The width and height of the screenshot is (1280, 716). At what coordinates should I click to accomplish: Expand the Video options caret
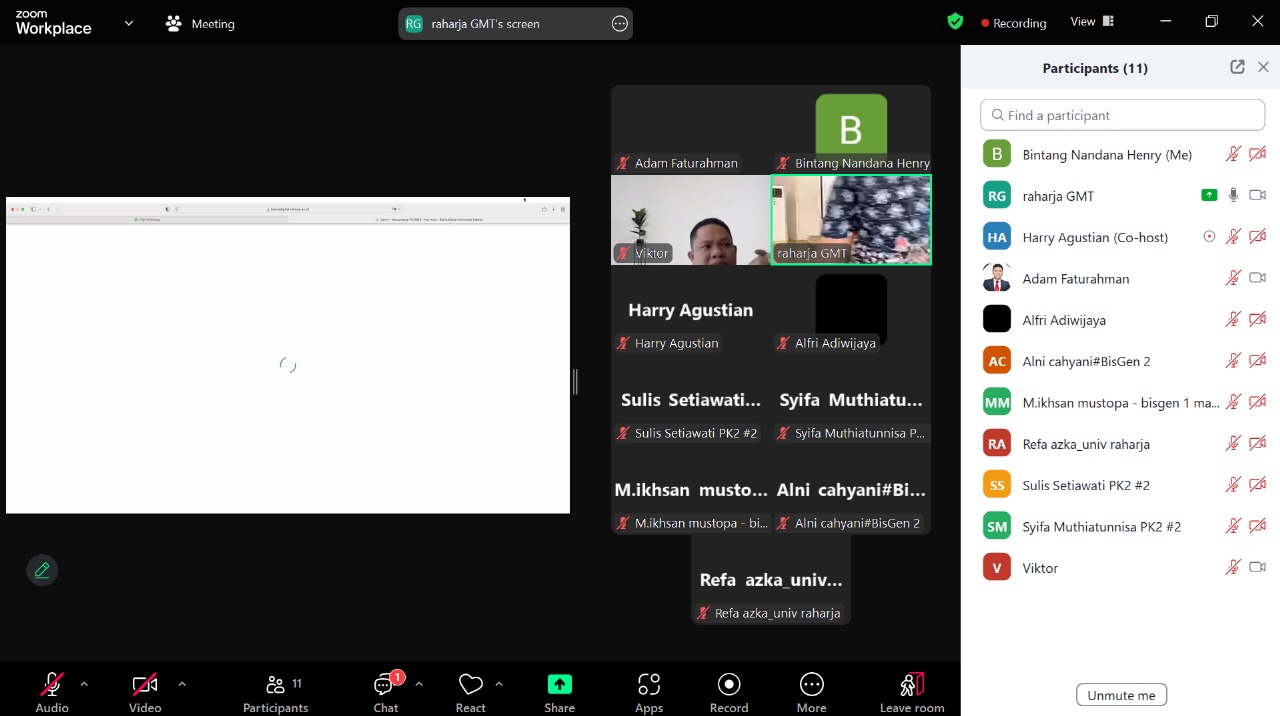[182, 684]
